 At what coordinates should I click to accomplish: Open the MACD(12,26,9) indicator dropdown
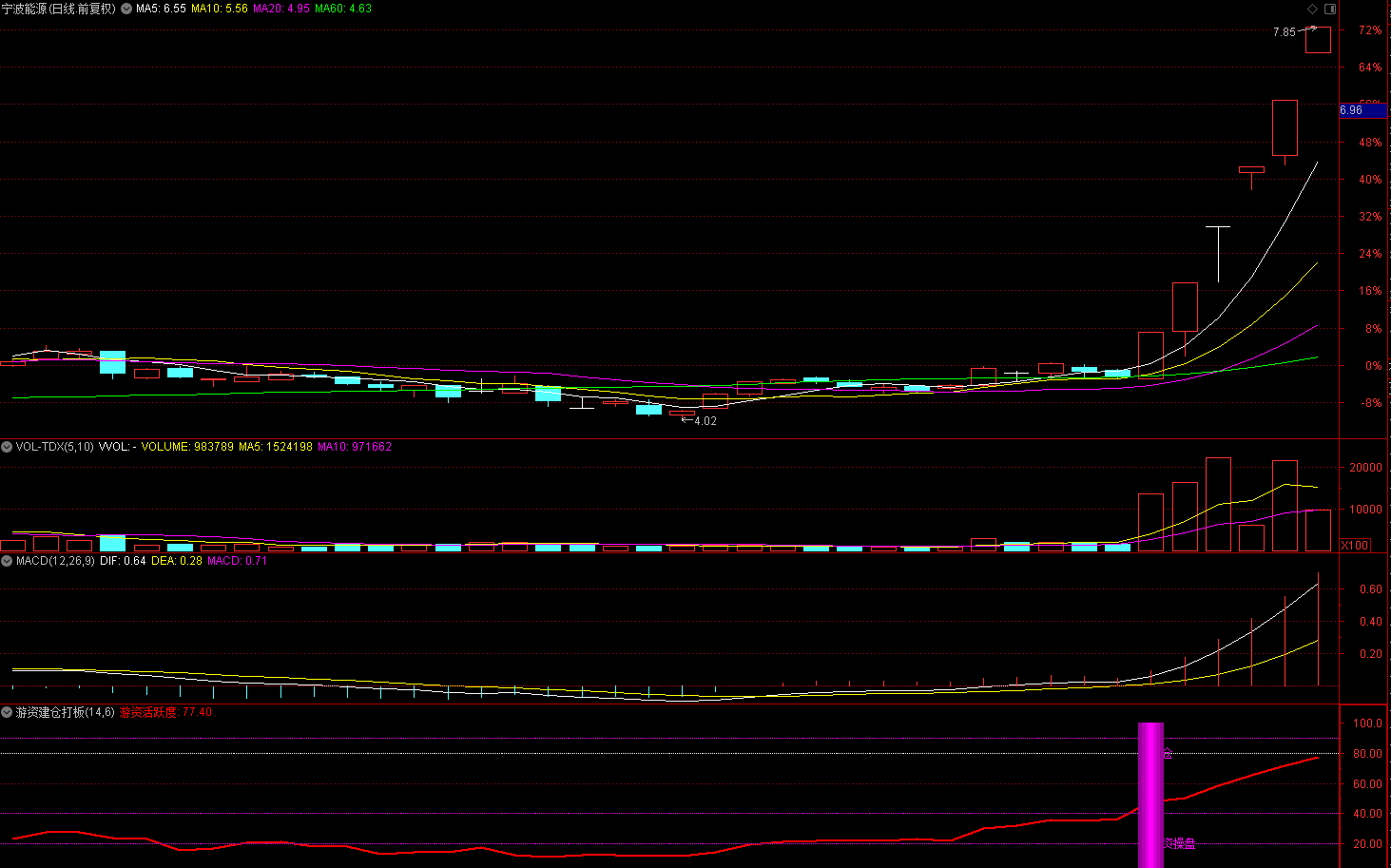(x=7, y=560)
